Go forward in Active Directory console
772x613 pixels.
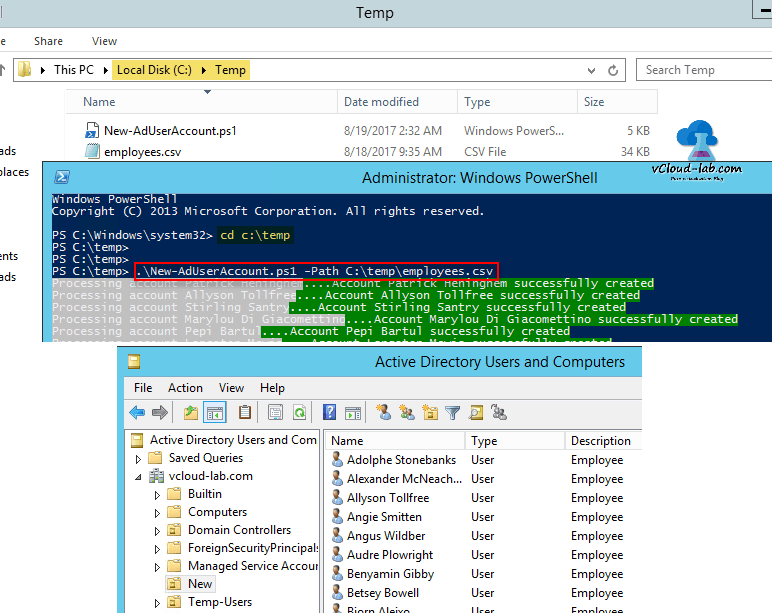click(160, 412)
